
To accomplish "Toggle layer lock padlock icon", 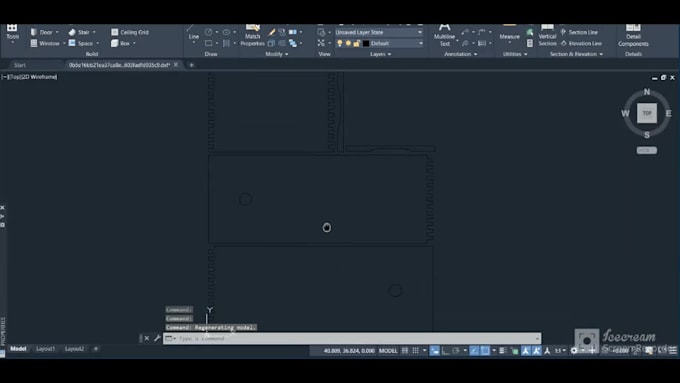I will point(356,43).
